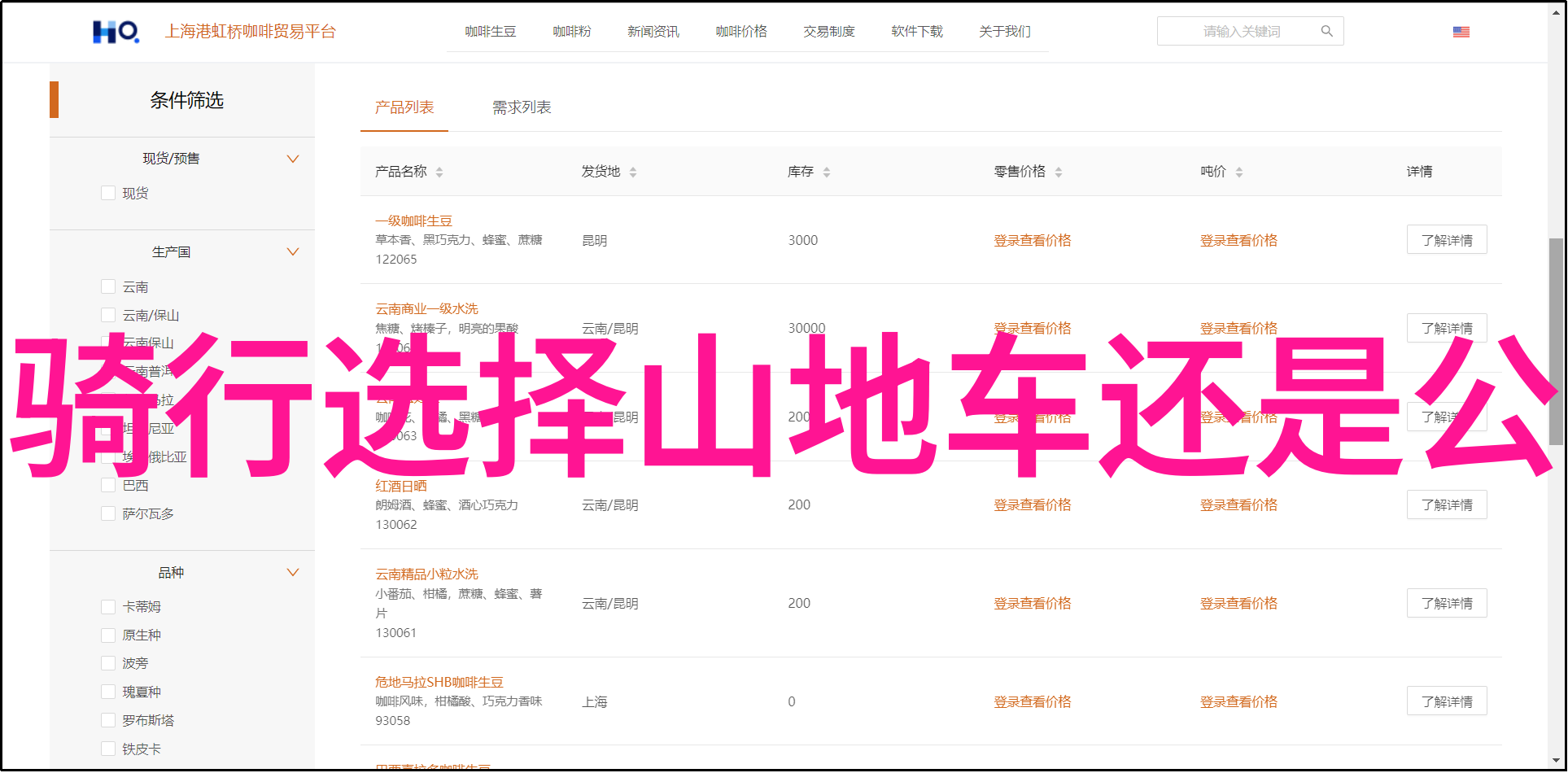The width and height of the screenshot is (1568, 773).
Task: Click product code 130062
Action: (395, 525)
